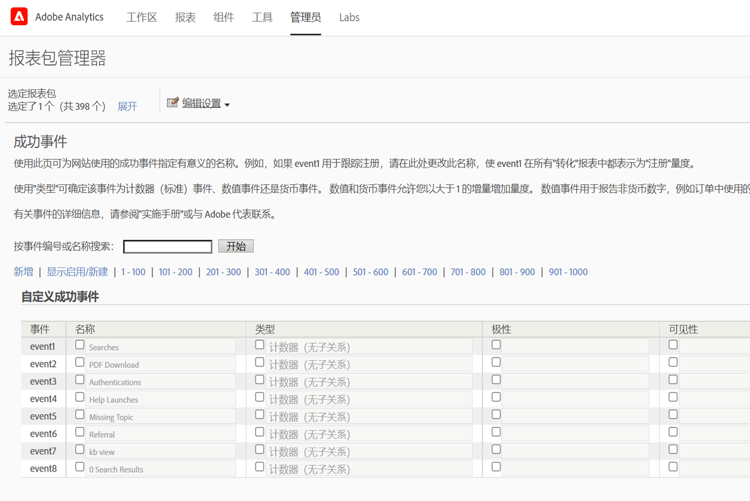
Task: Go to events range 101 - 200
Action: [x=176, y=272]
